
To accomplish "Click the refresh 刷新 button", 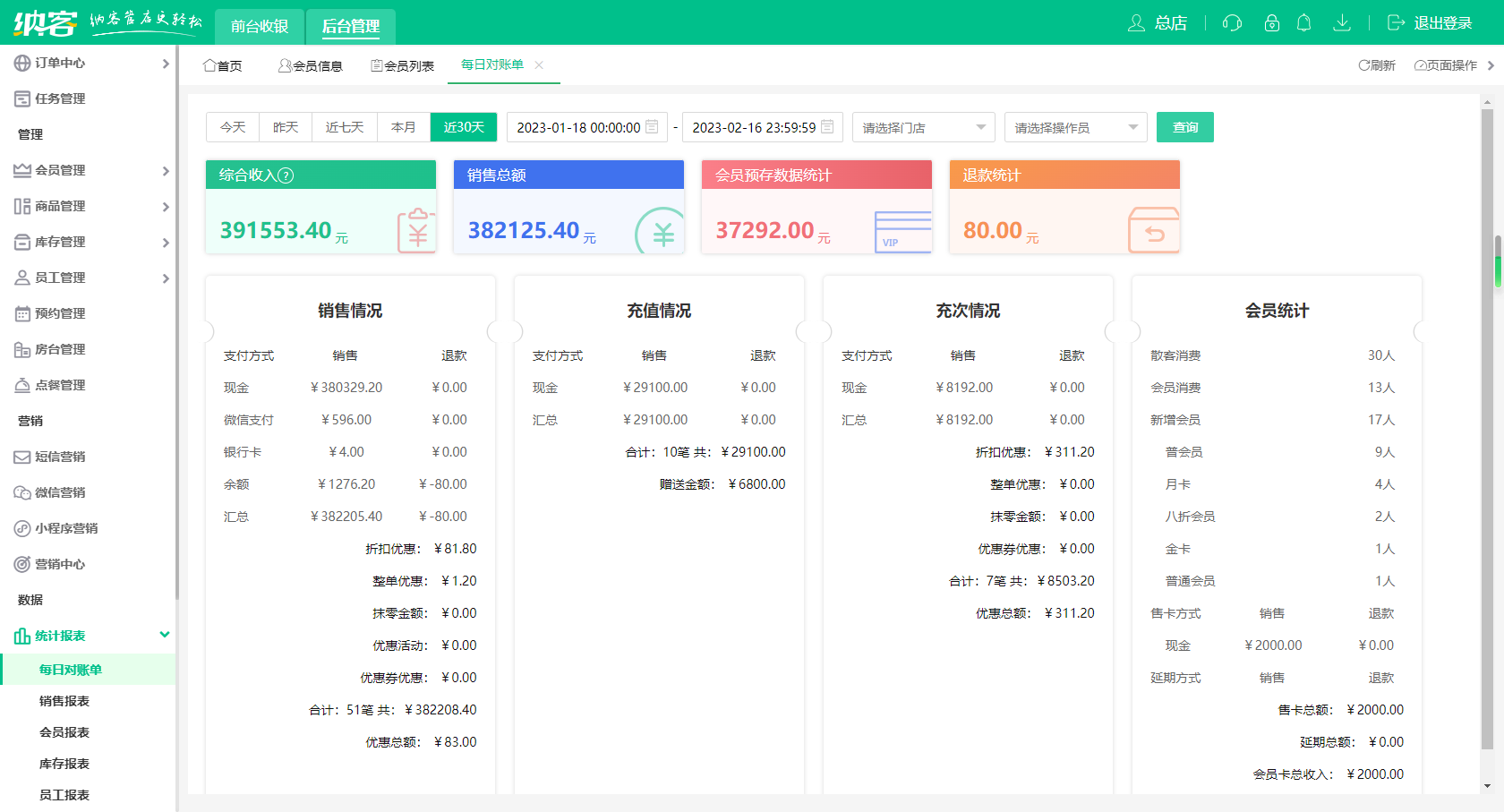I will point(1377,65).
